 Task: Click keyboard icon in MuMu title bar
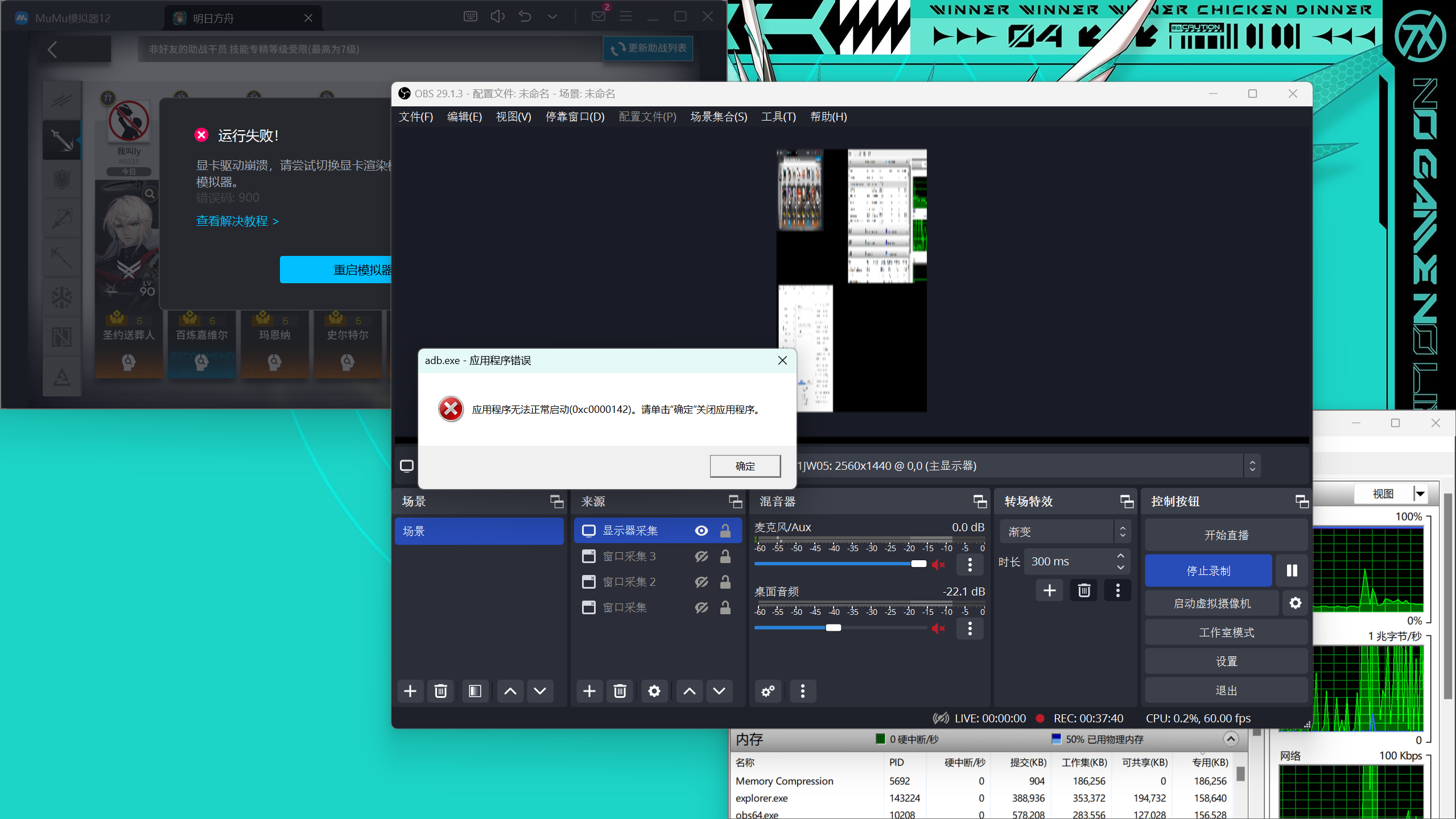[x=471, y=16]
